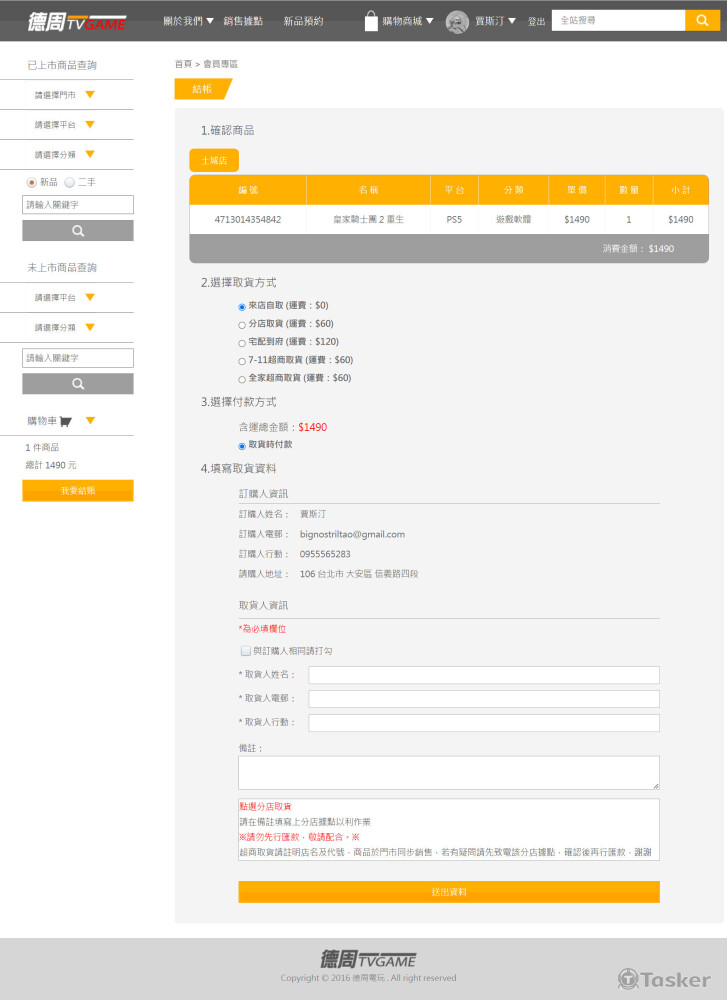The image size is (727, 1000).
Task: Click 1 件商品 cart count text
Action: click(42, 447)
